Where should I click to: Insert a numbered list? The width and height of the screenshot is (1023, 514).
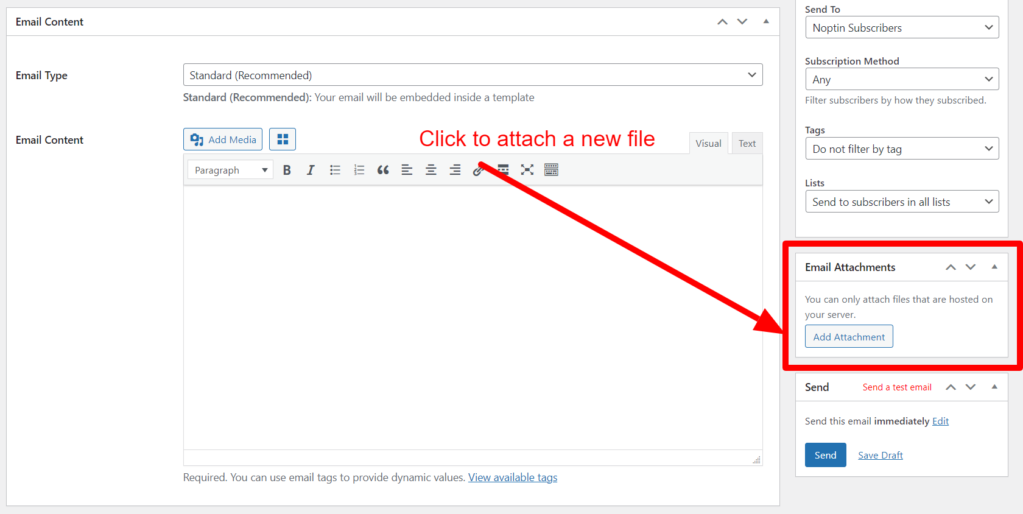(359, 170)
